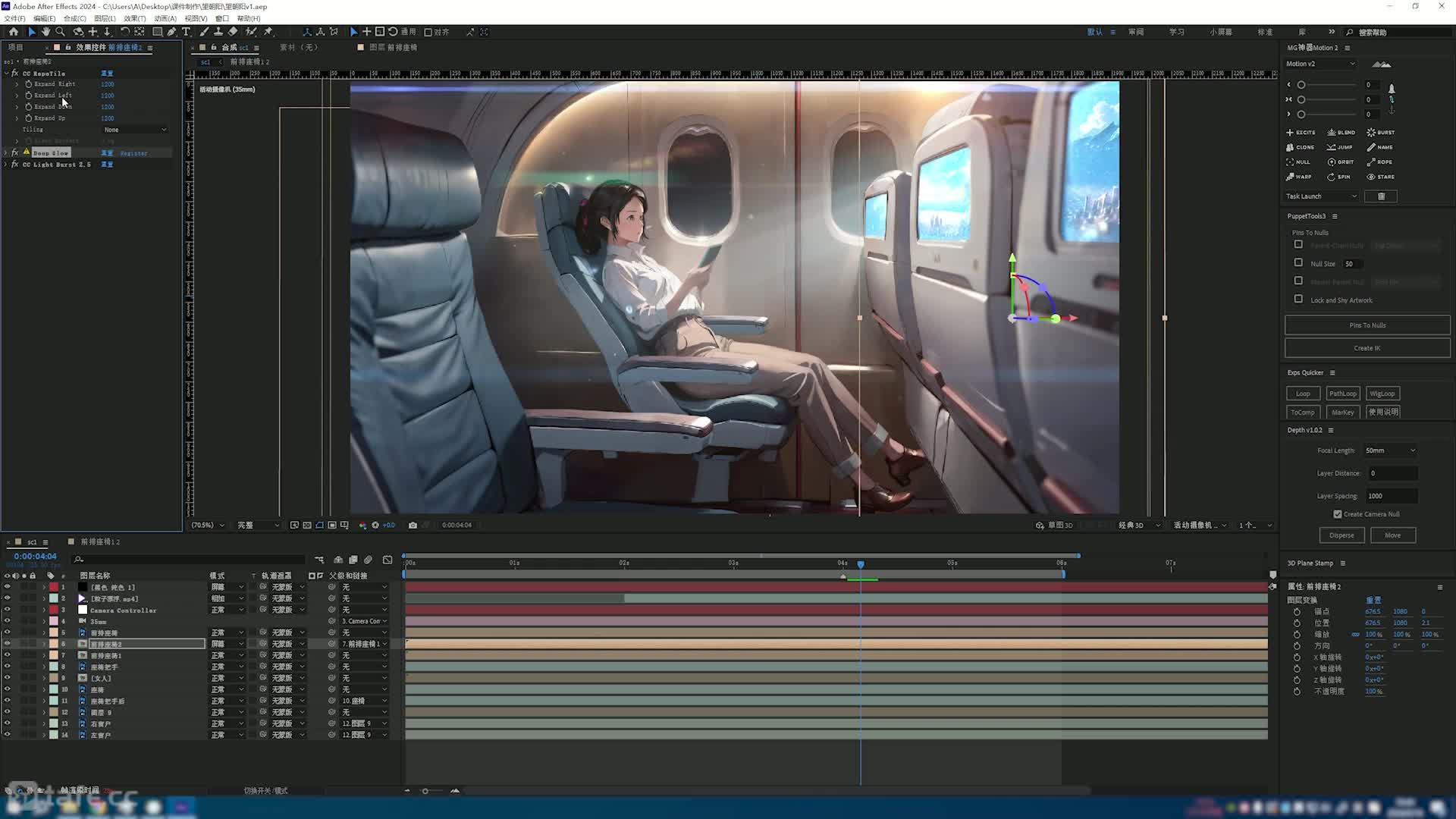Open the viewer zoom (70.5%) dropdown
The image size is (1456, 819).
pos(207,525)
